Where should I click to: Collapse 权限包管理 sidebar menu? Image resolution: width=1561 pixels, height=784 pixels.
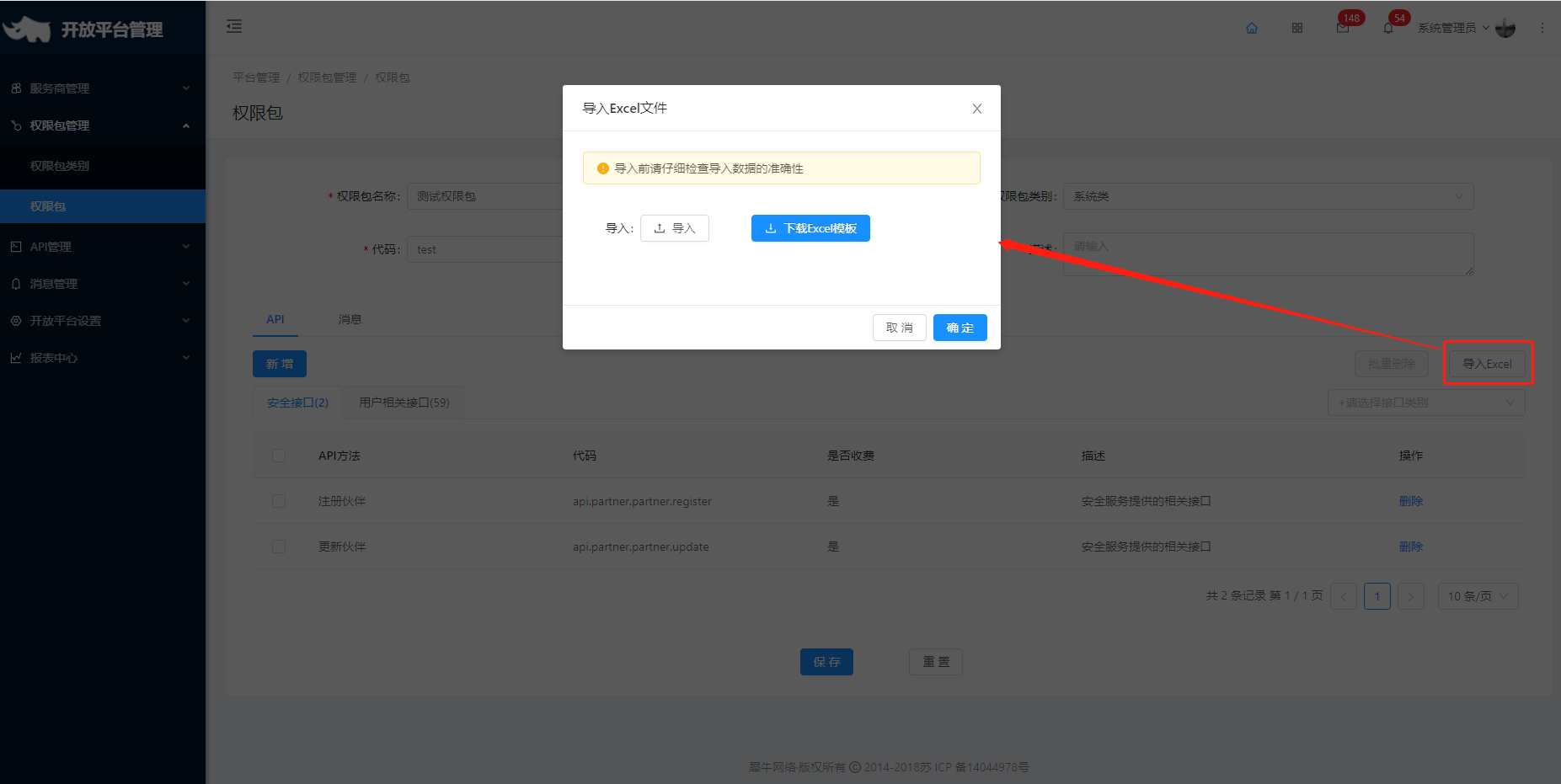tap(103, 125)
